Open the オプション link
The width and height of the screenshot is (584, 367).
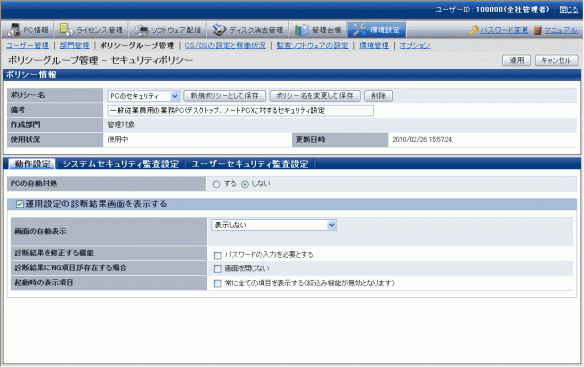pos(415,45)
